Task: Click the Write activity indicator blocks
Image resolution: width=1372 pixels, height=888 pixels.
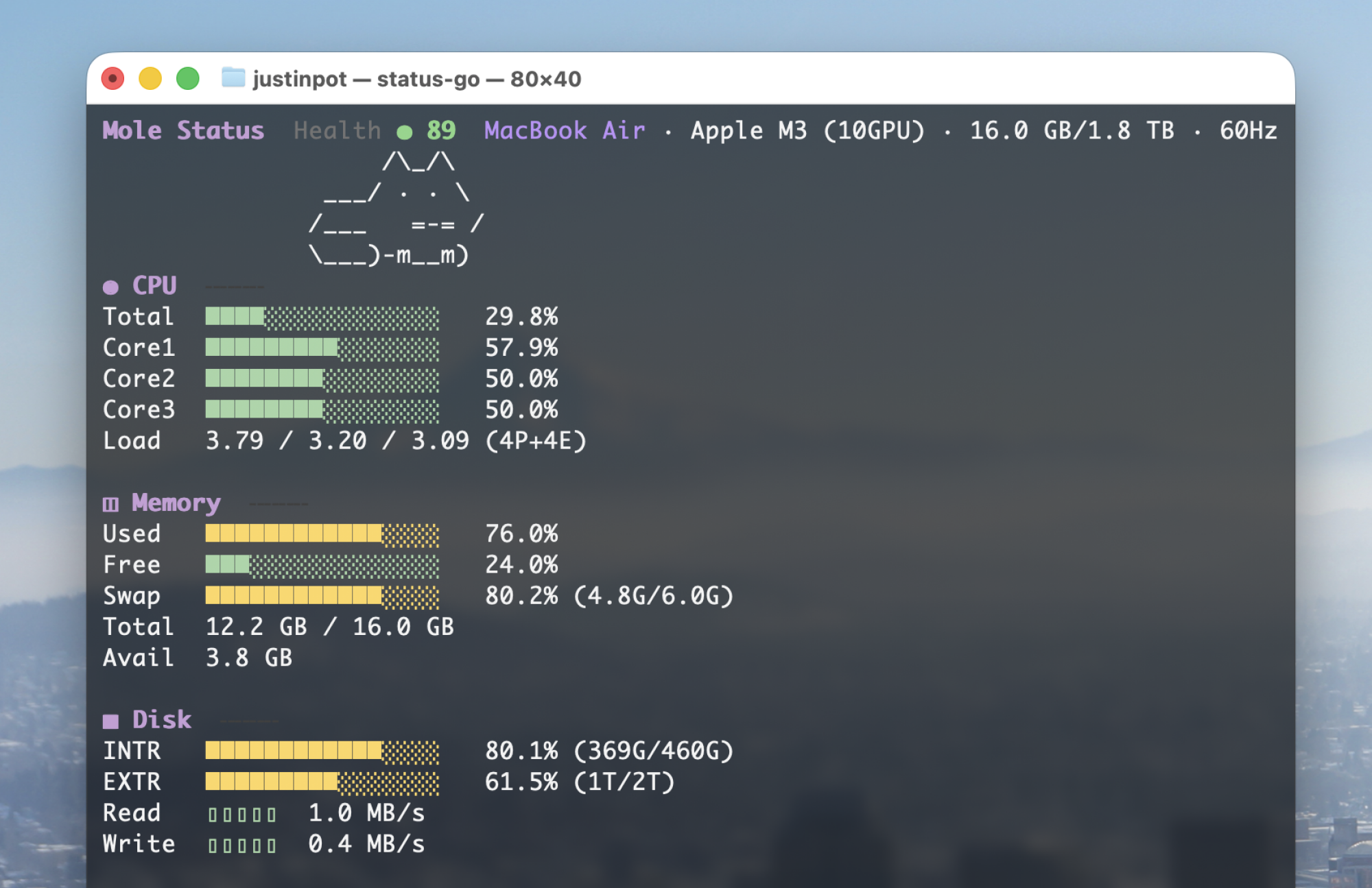Action: (x=242, y=845)
